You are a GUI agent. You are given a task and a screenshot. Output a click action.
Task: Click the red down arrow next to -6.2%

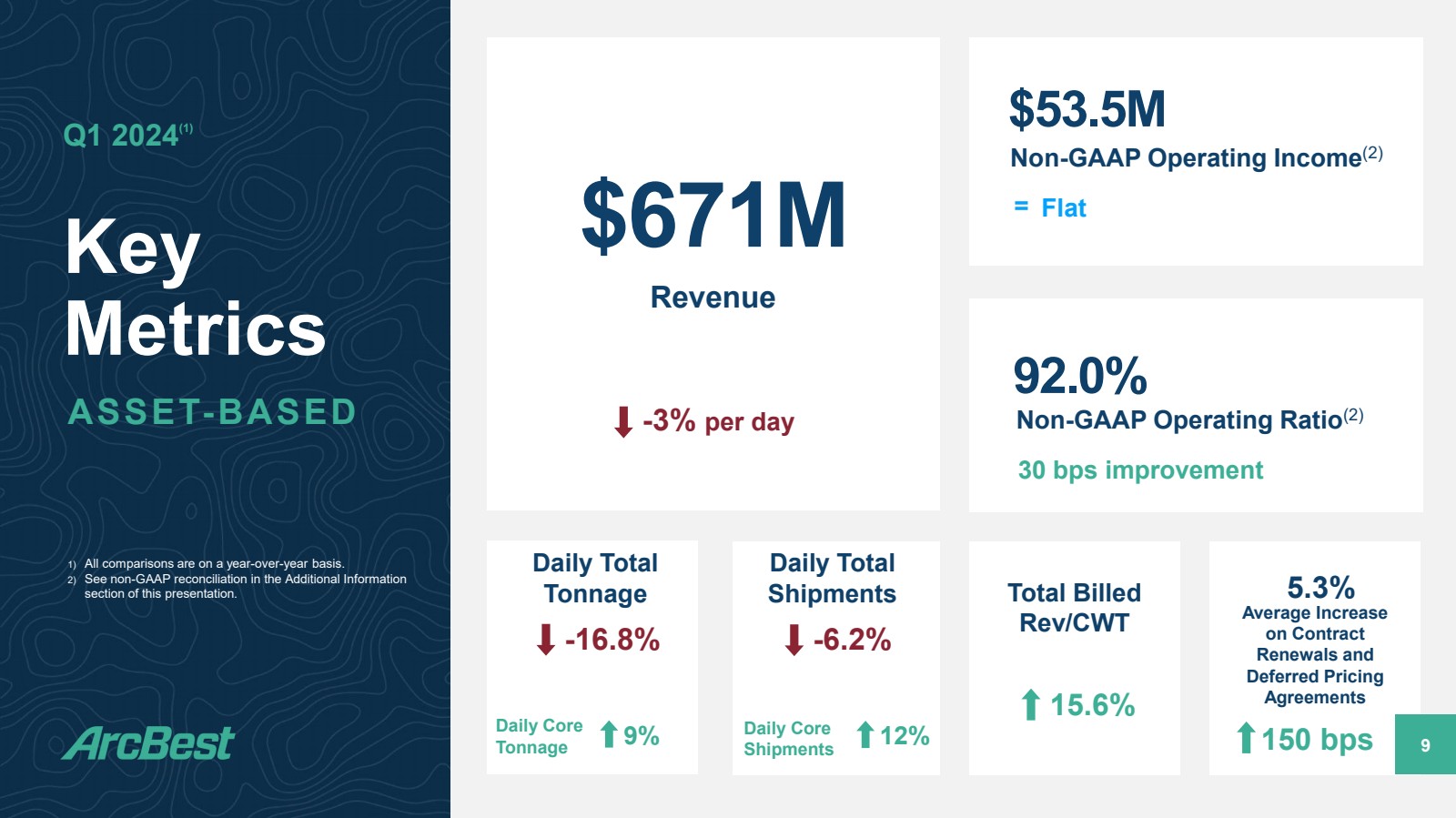tap(794, 640)
